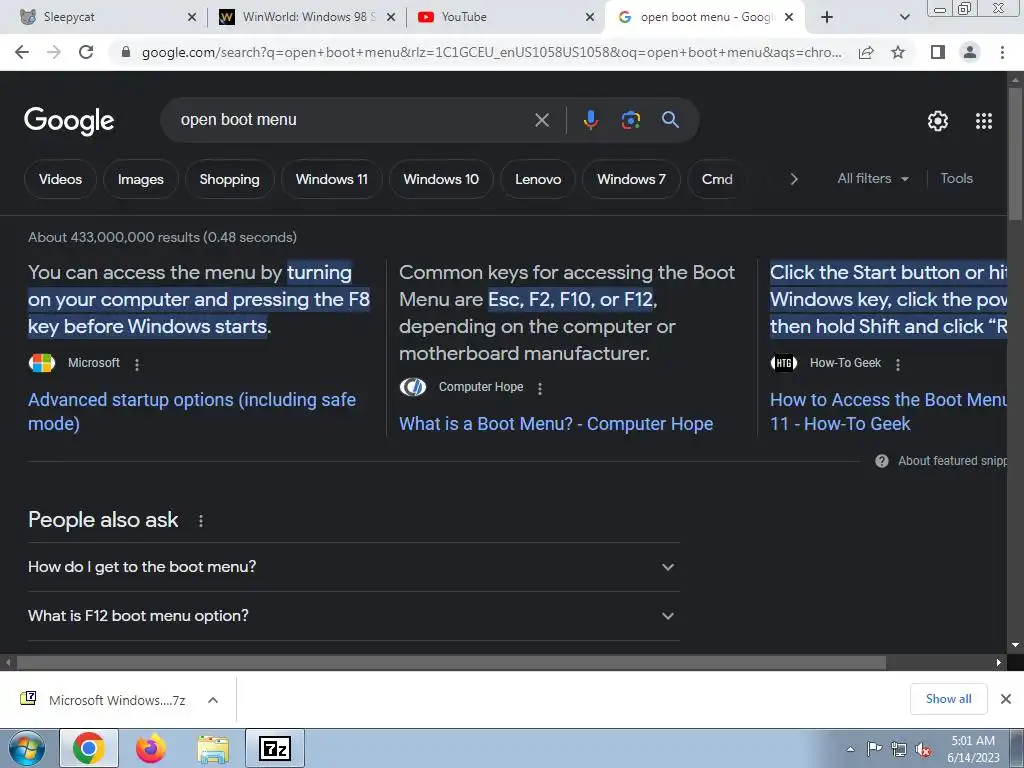Filter results by Videos
1024x768 pixels.
(60, 179)
